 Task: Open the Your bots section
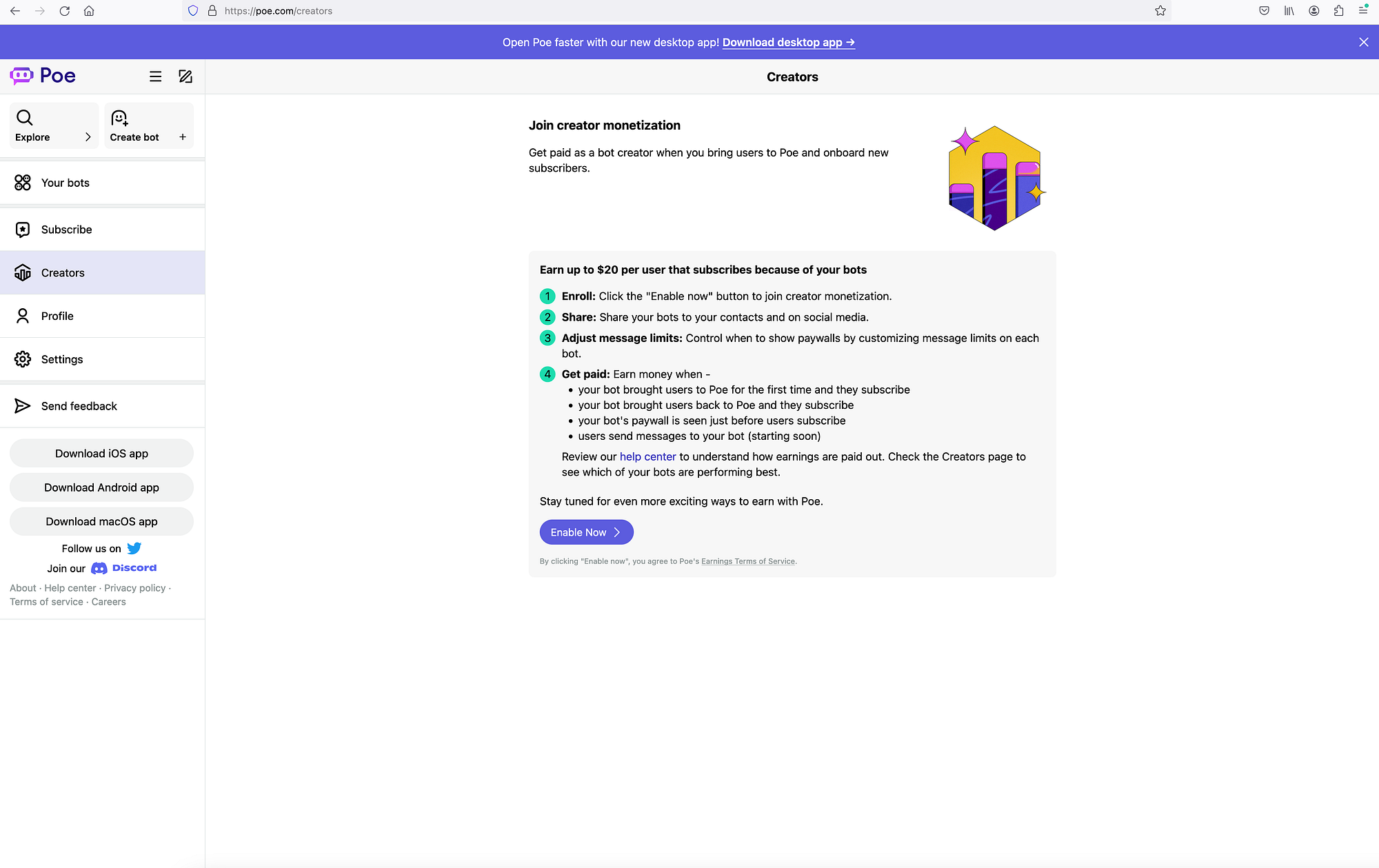point(103,183)
